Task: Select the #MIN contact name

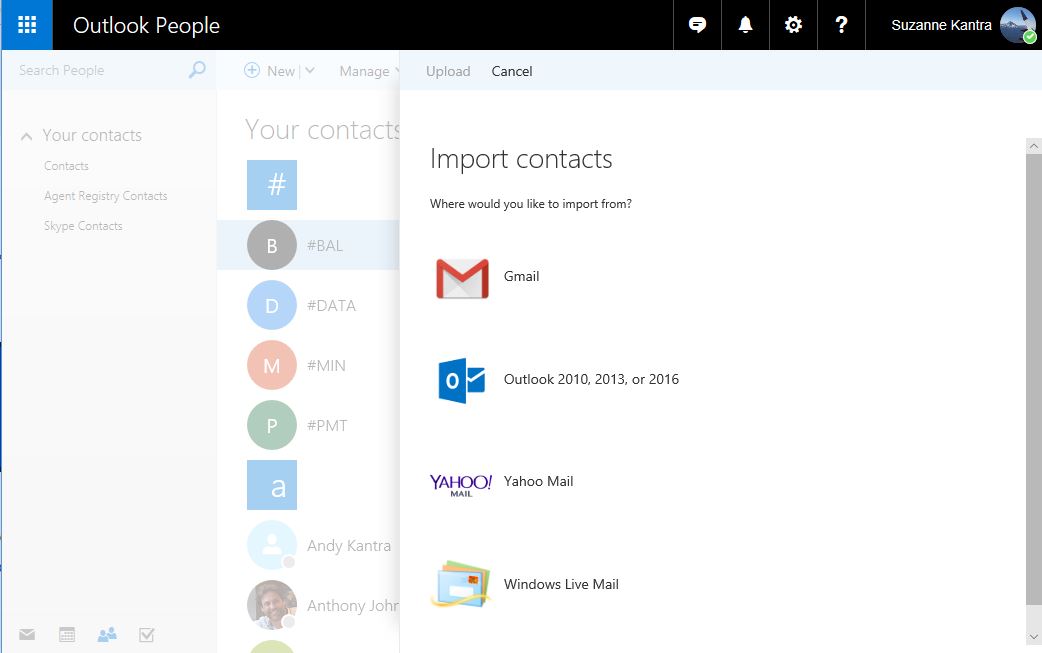Action: pyautogui.click(x=326, y=365)
